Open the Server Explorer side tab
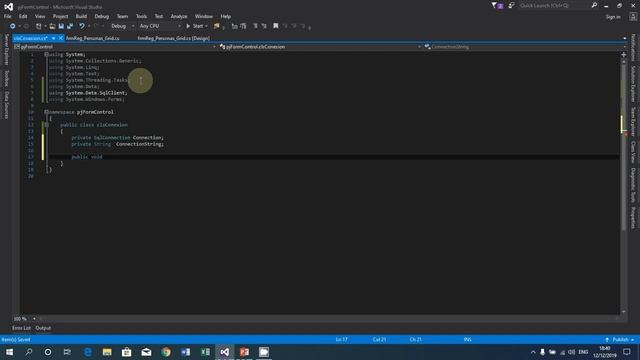This screenshot has height=360, width=640. [7, 50]
